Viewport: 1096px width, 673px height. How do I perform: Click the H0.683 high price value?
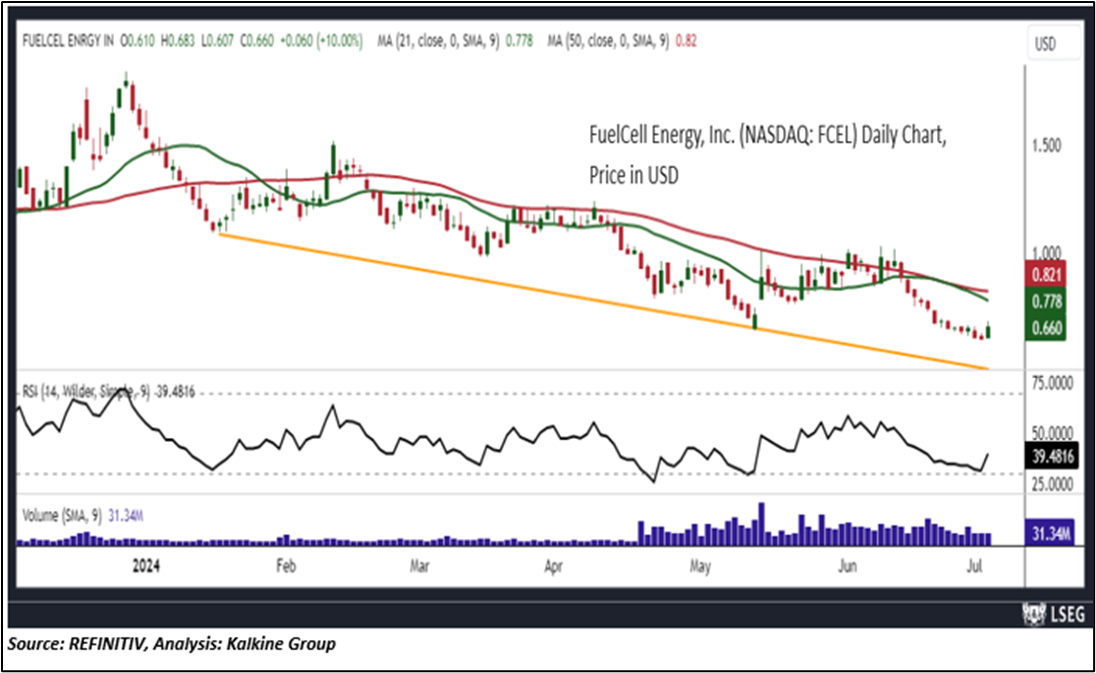(x=178, y=41)
